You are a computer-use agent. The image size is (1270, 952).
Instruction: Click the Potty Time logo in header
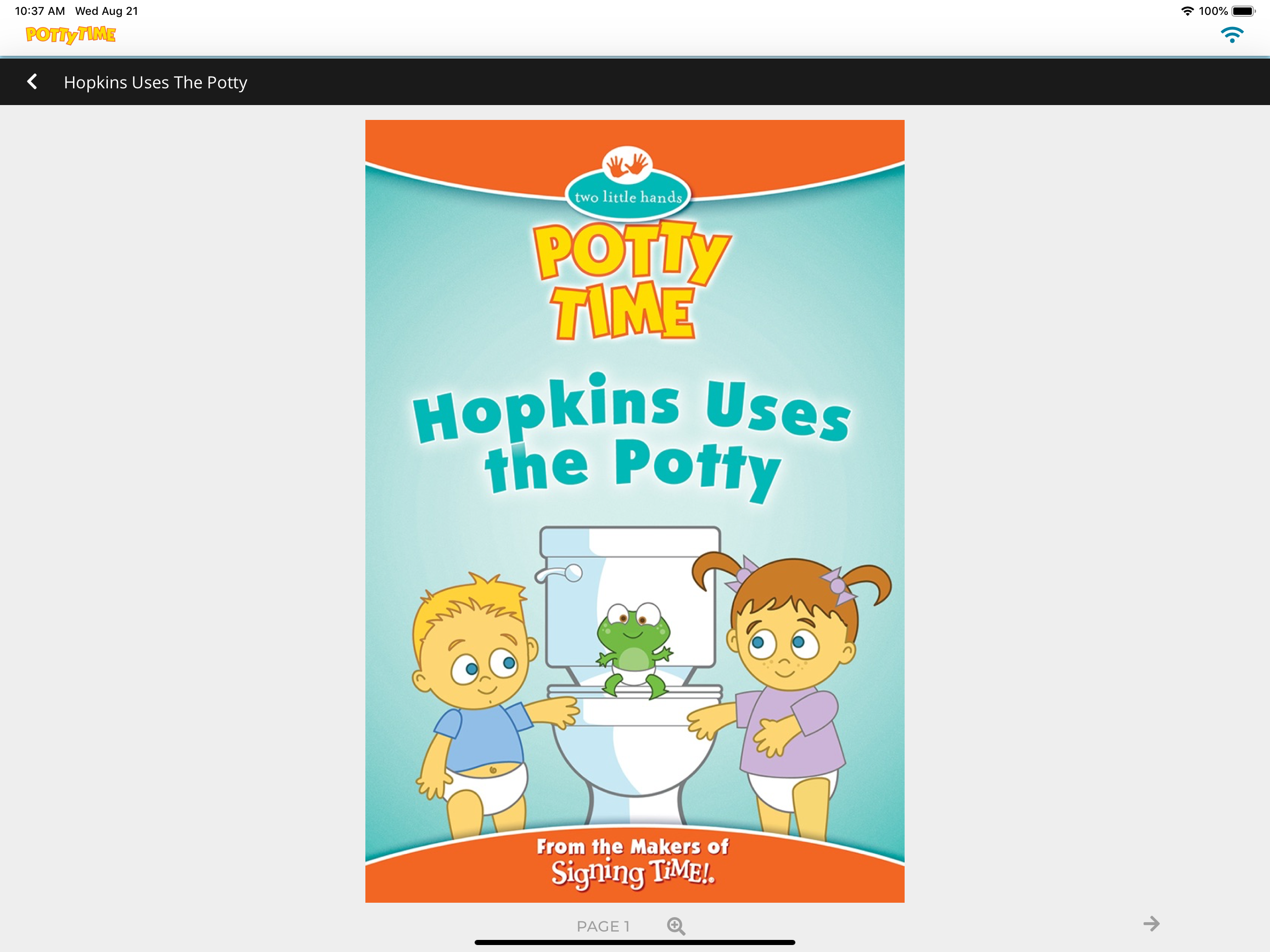click(x=71, y=35)
